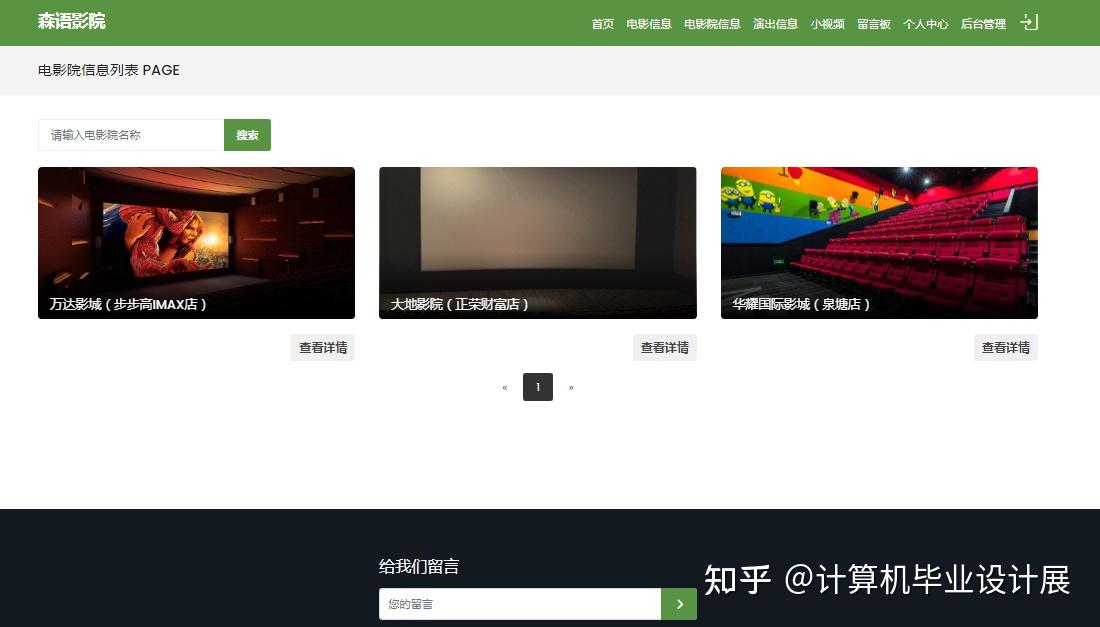1100x627 pixels.
Task: Go to 个人中心 in navbar
Action: (x=926, y=24)
